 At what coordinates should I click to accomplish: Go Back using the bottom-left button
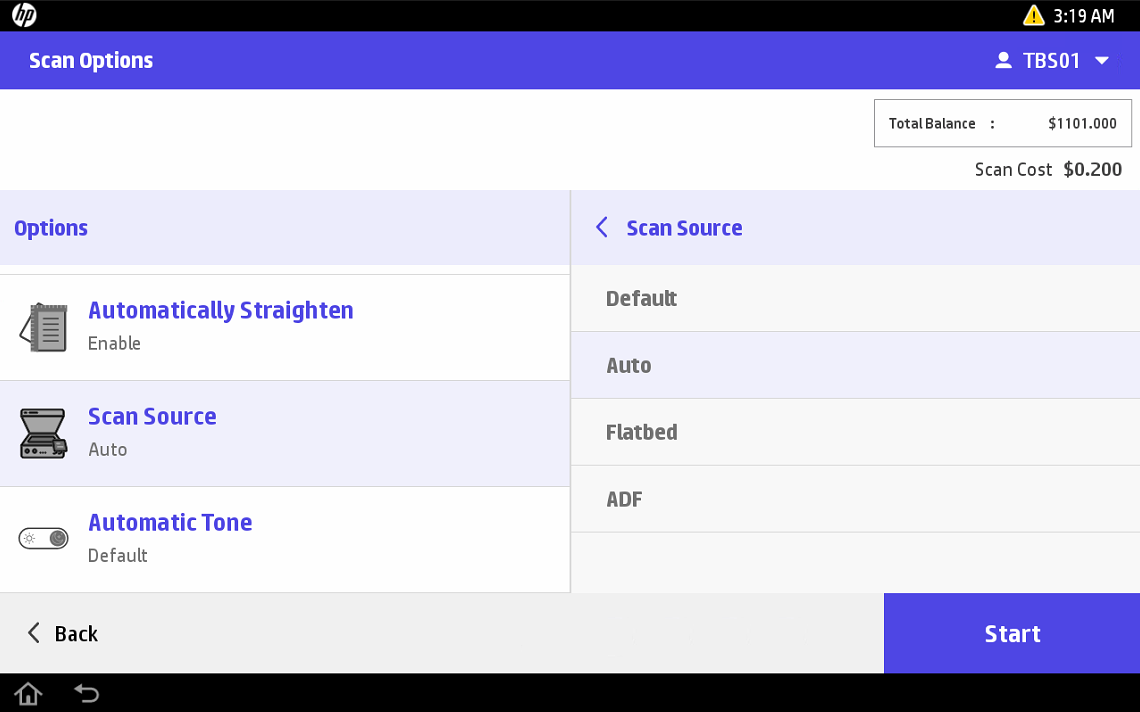pyautogui.click(x=62, y=633)
